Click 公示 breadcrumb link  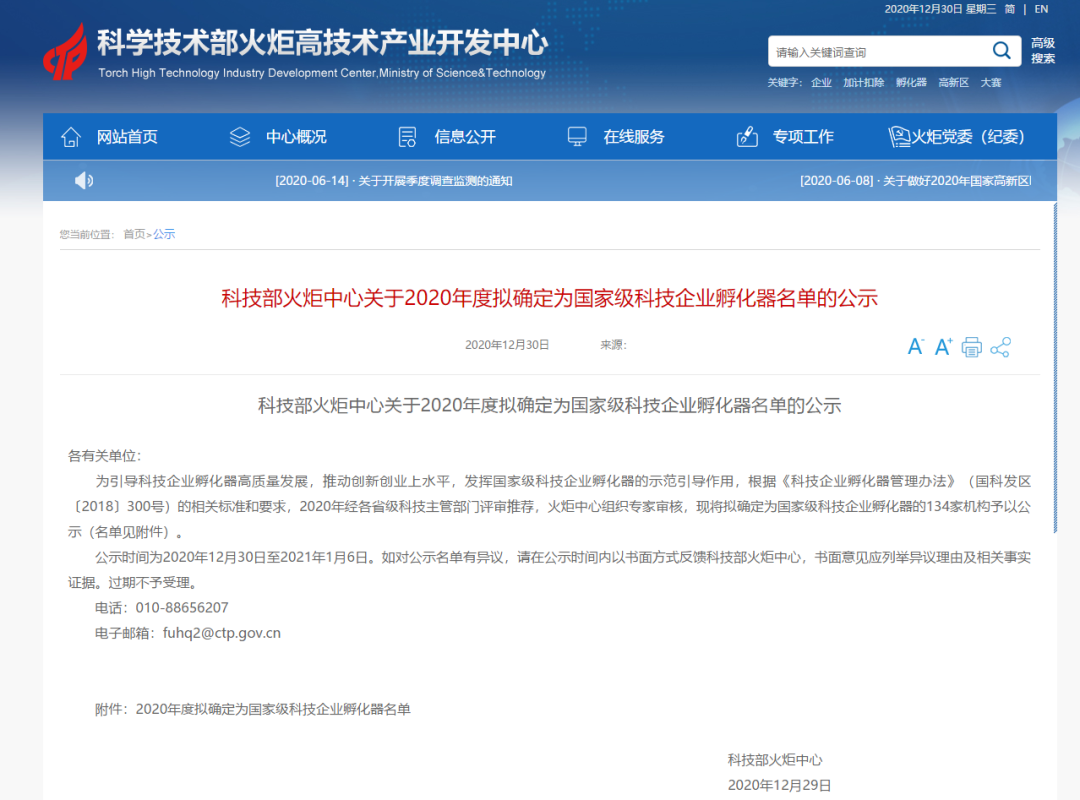pos(164,234)
